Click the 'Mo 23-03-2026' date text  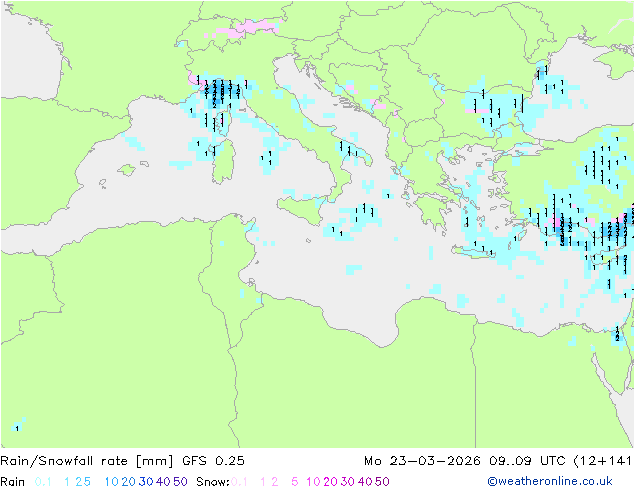[x=422, y=461]
